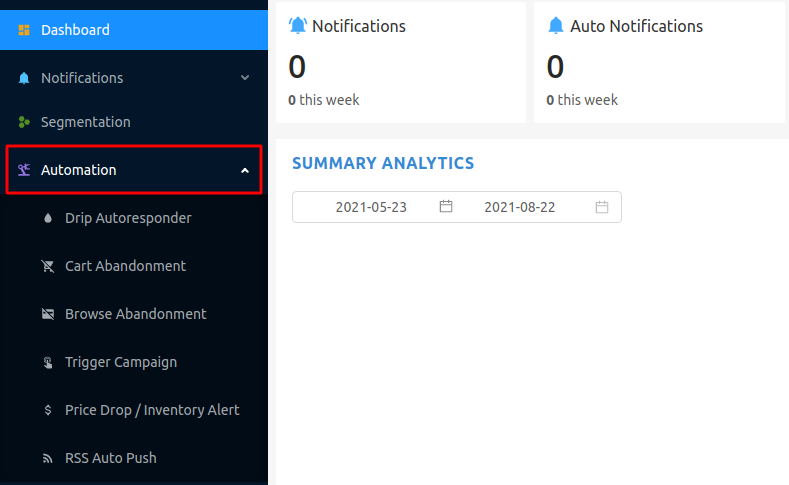Image resolution: width=789 pixels, height=485 pixels.
Task: Click the RSS feed icon
Action: tap(48, 458)
